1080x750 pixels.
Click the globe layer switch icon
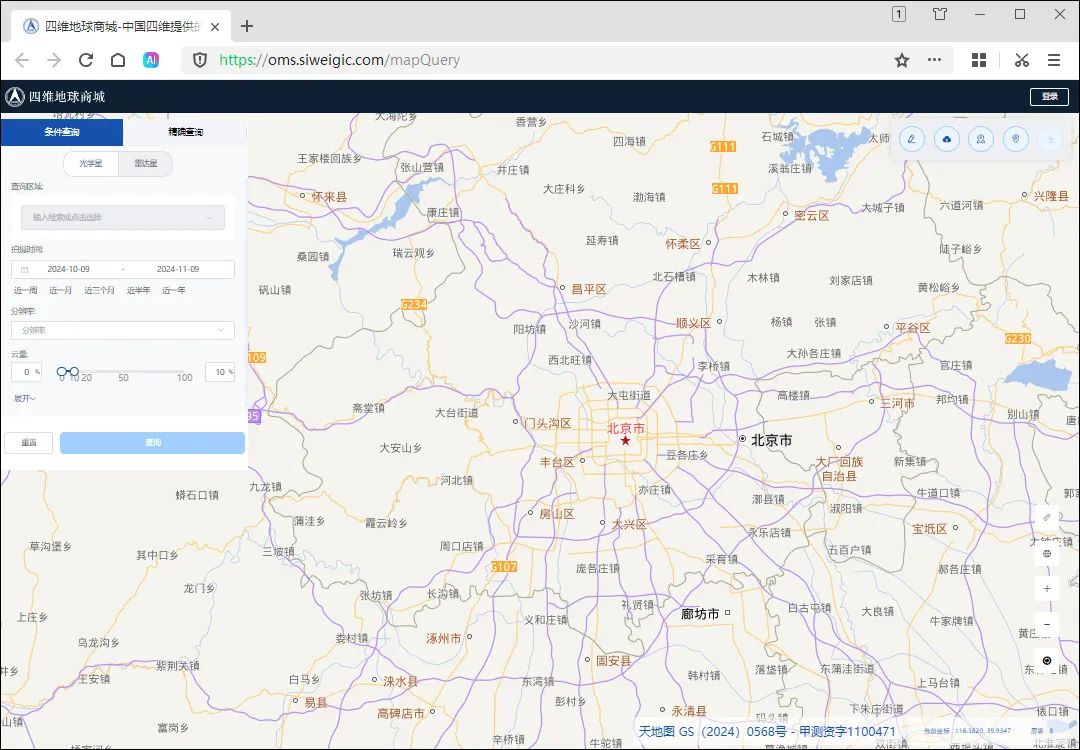click(x=1047, y=553)
